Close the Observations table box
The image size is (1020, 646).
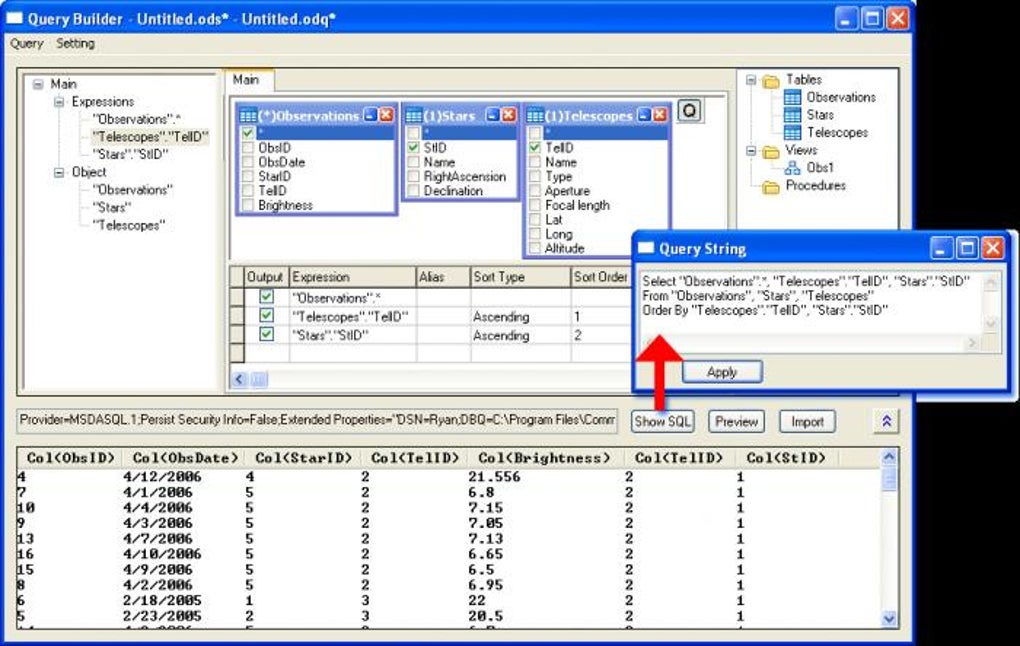tap(386, 115)
